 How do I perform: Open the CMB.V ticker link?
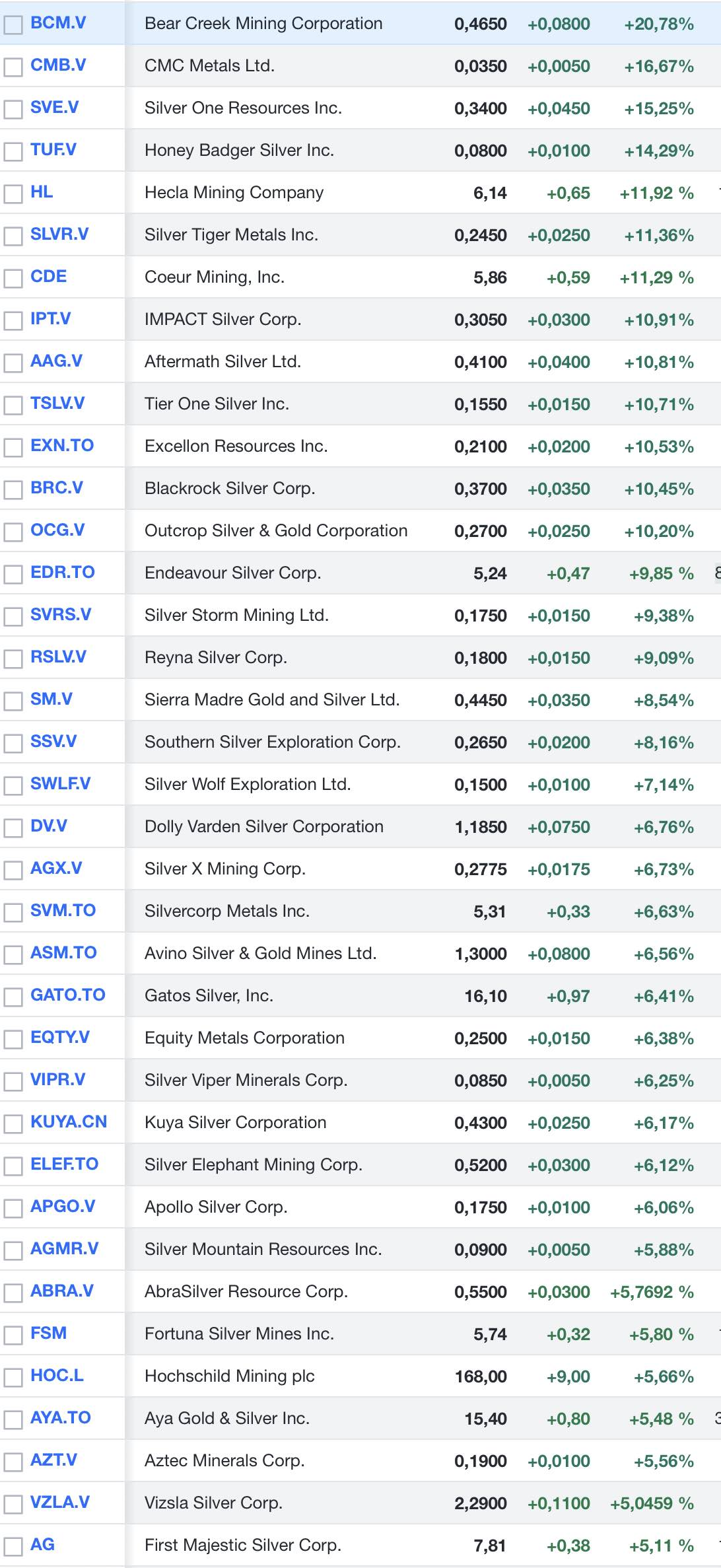(x=58, y=65)
